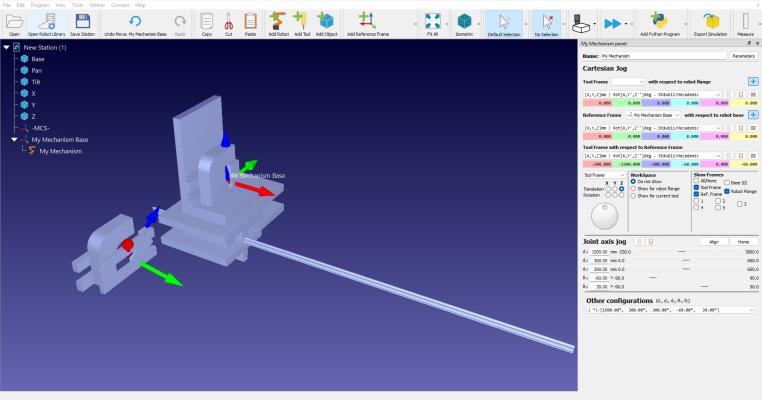The width and height of the screenshot is (762, 400).
Task: Save the station
Action: 82,24
